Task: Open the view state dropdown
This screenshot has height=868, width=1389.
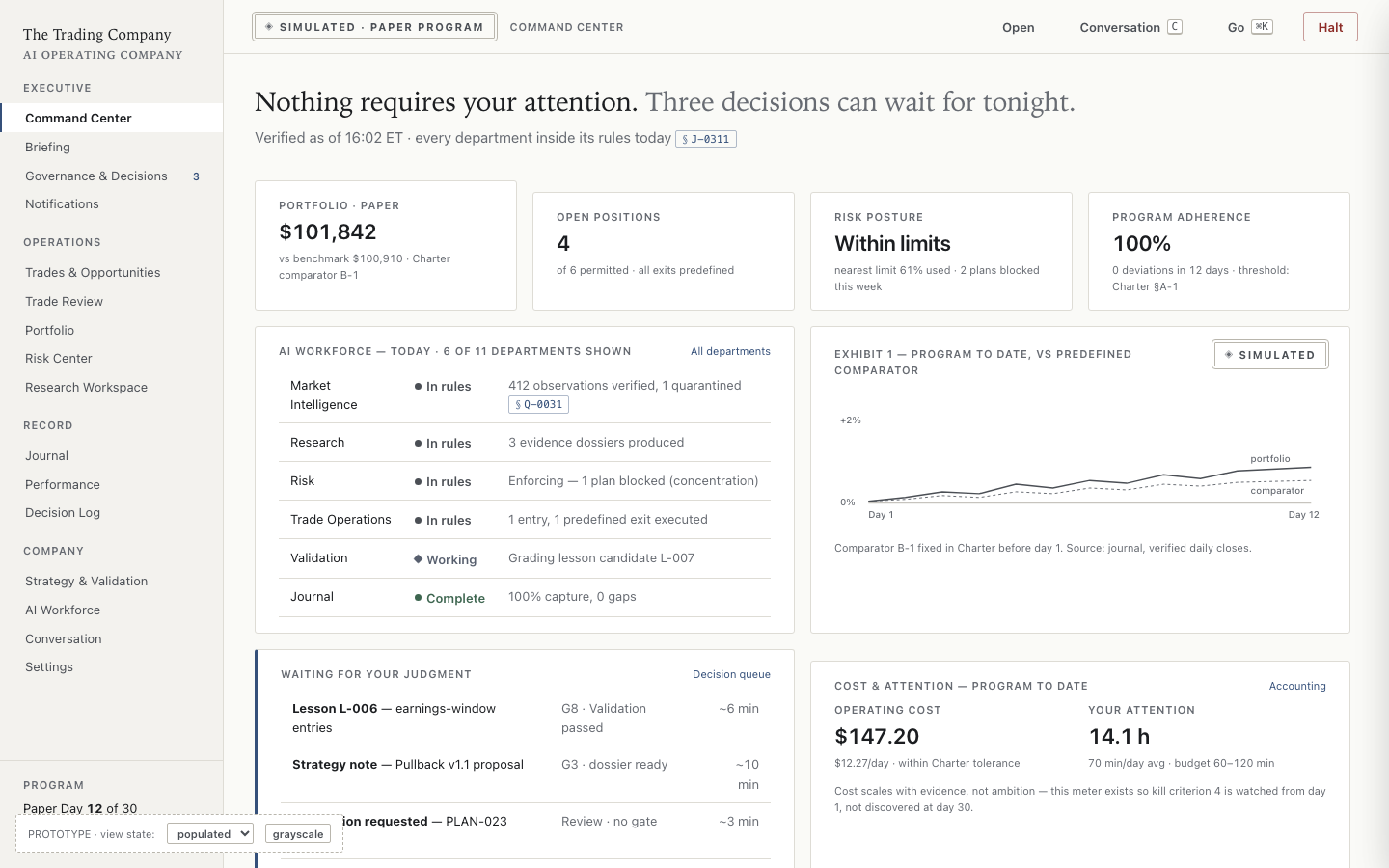Action: point(210,834)
